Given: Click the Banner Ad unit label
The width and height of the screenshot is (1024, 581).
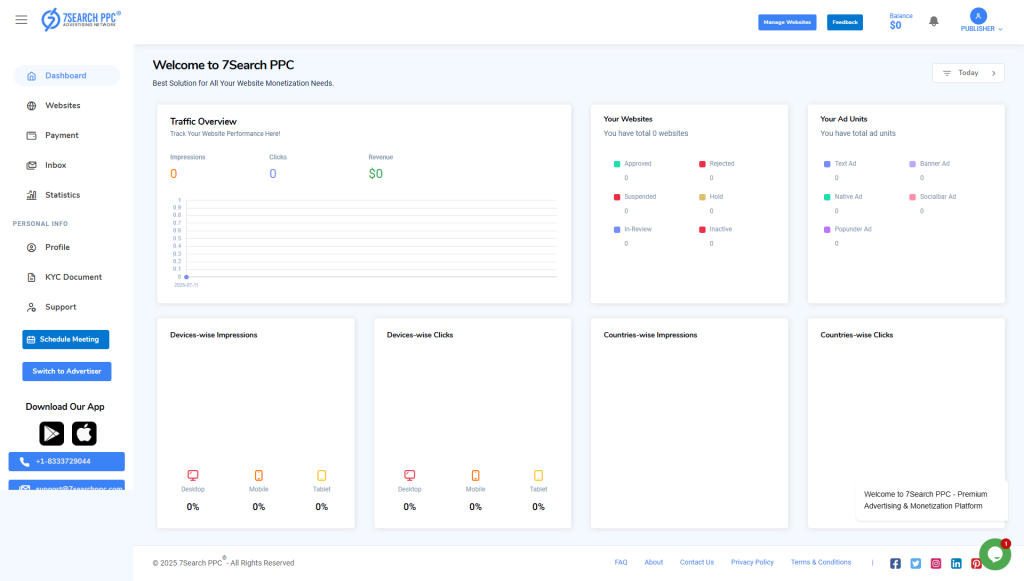Looking at the screenshot, I should 935,164.
